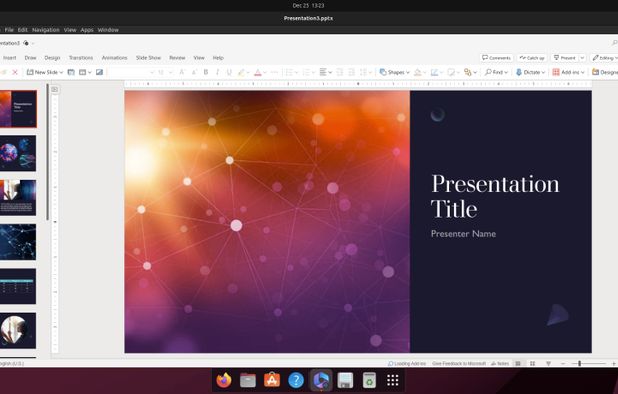Click the slideshow icon in status bar

tap(548, 364)
